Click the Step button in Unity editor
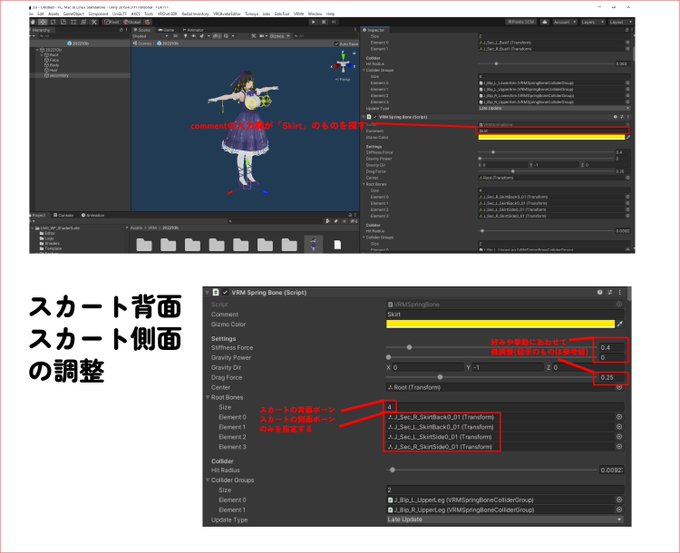680x553 pixels. pyautogui.click(x=334, y=22)
